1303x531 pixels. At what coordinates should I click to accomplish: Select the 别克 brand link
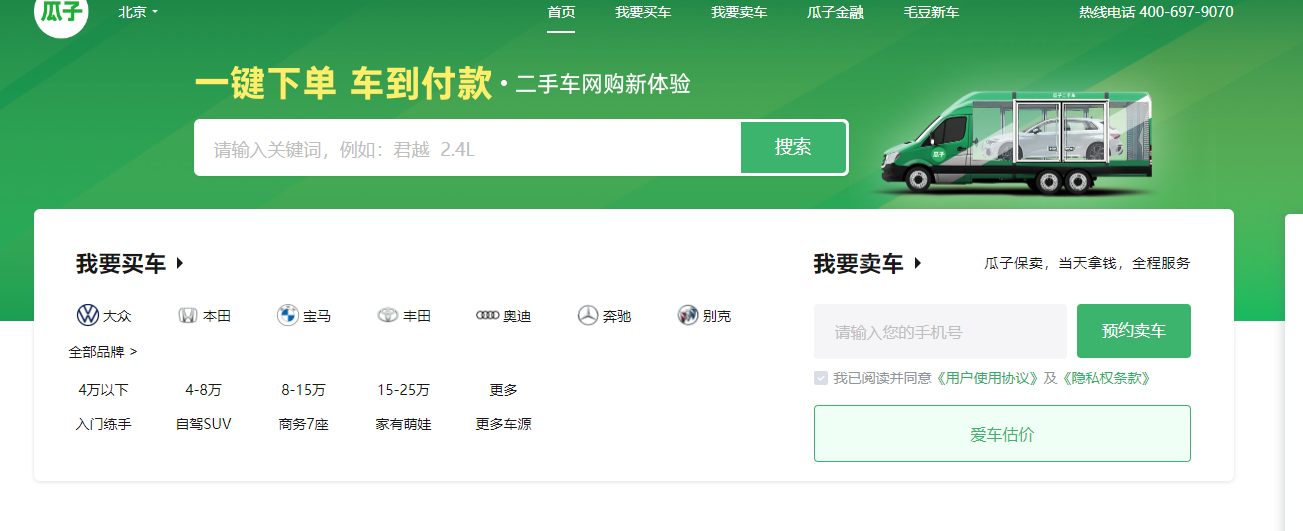[x=717, y=316]
